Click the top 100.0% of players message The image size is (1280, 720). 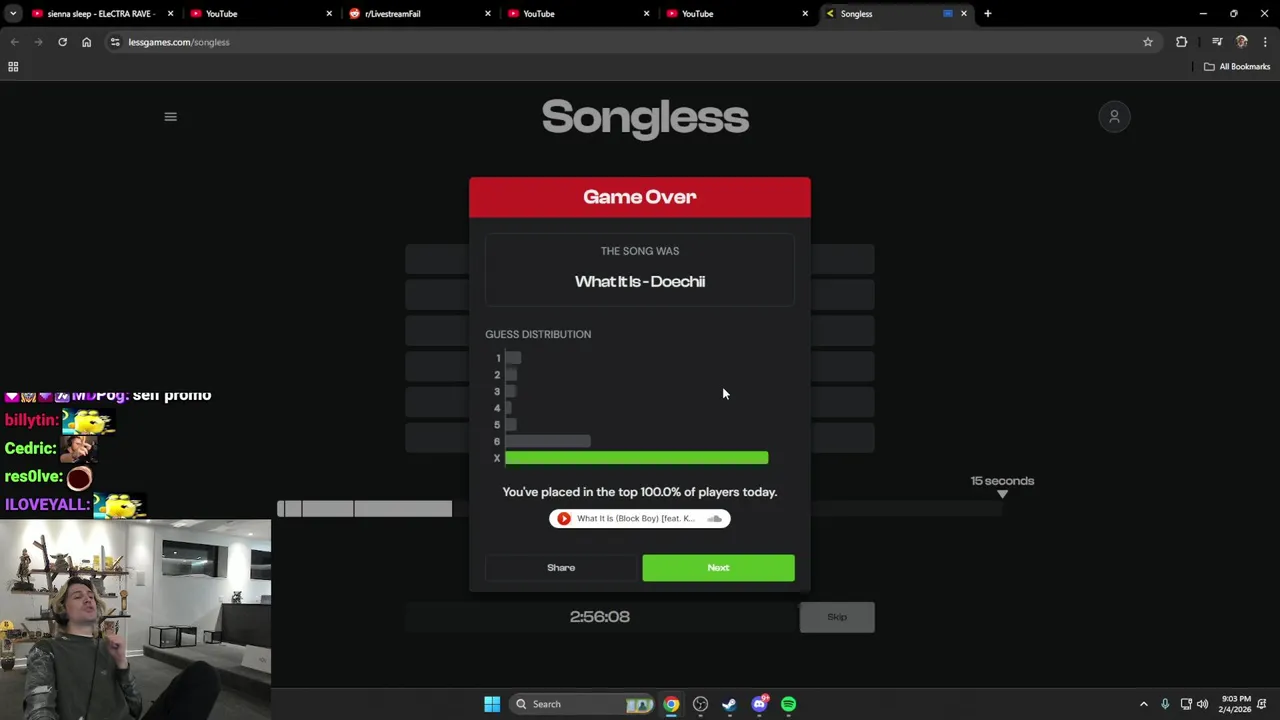tap(640, 492)
